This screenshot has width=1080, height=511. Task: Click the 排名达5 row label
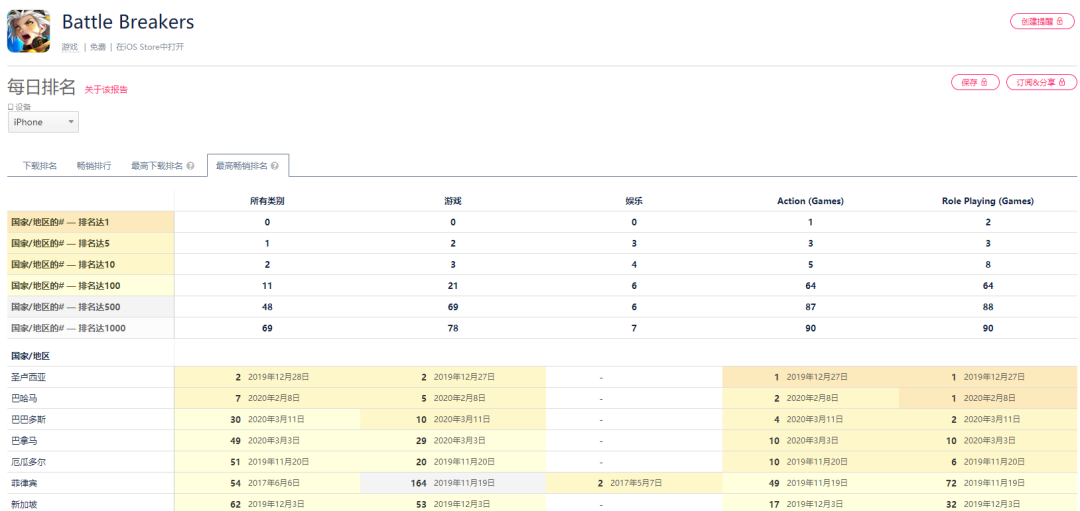91,243
